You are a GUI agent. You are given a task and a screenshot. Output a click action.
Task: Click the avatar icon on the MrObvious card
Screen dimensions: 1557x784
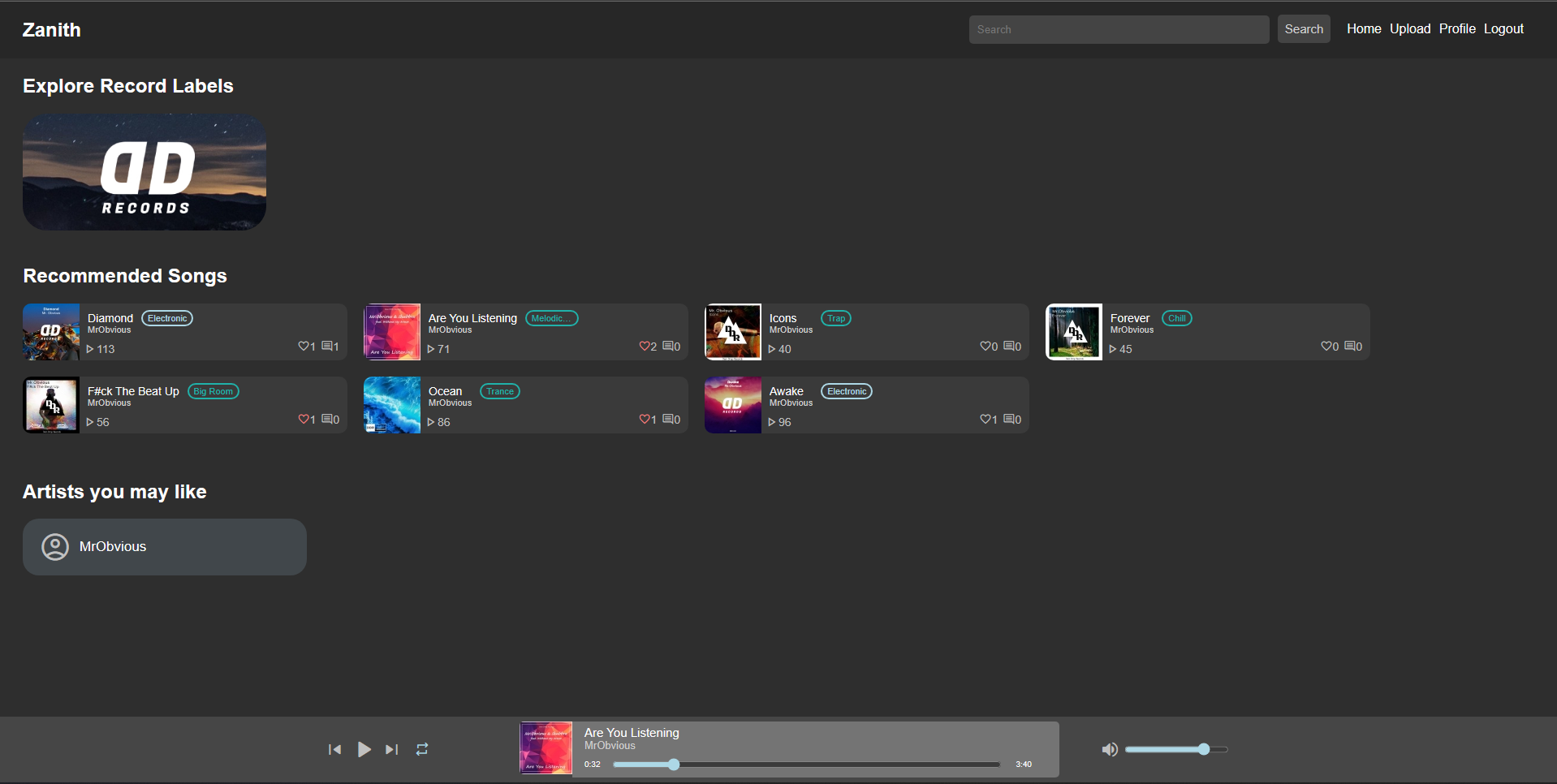point(54,546)
